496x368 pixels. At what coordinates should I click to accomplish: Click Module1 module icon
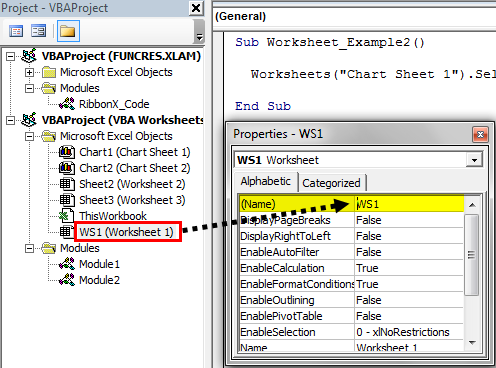point(67,264)
